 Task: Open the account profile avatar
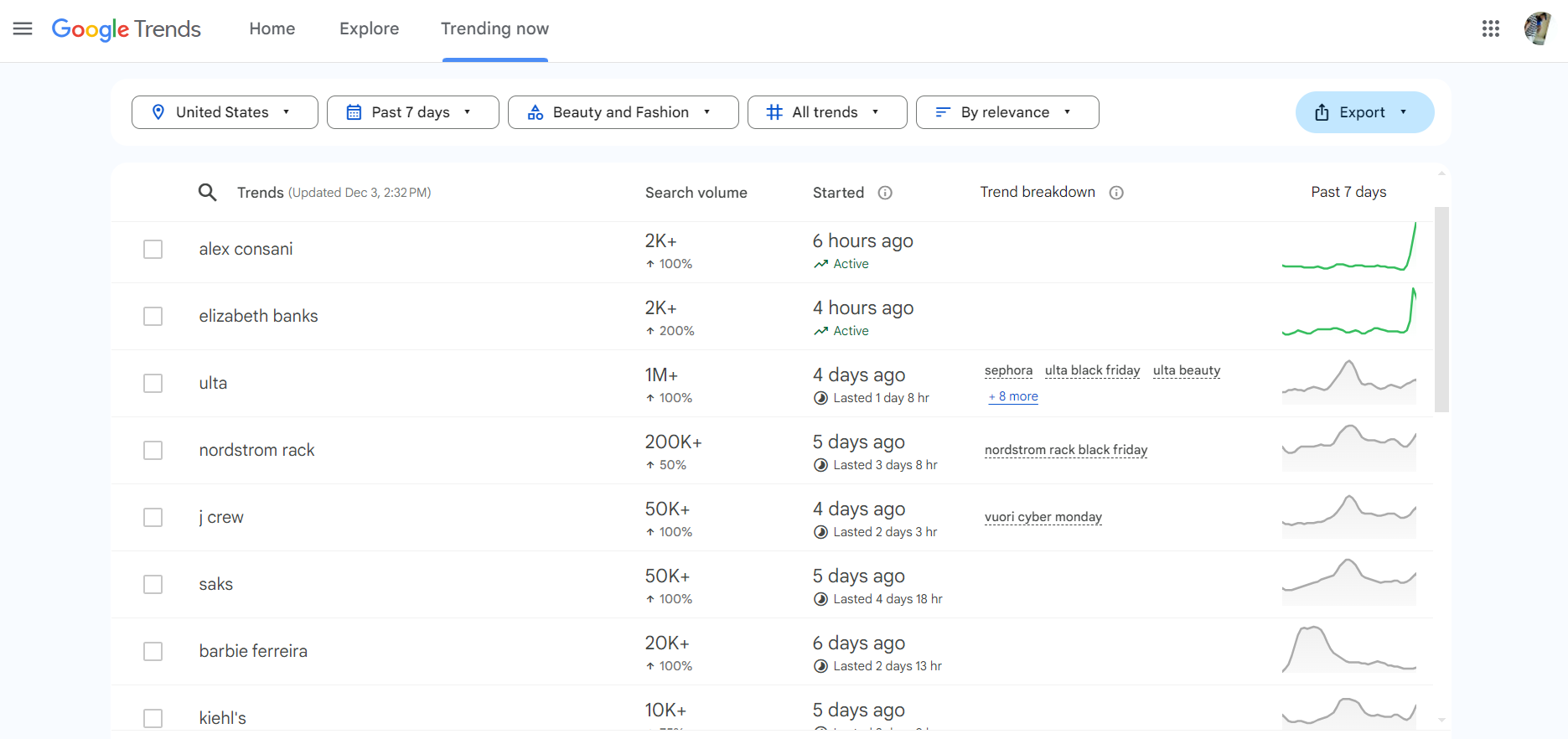click(x=1537, y=28)
